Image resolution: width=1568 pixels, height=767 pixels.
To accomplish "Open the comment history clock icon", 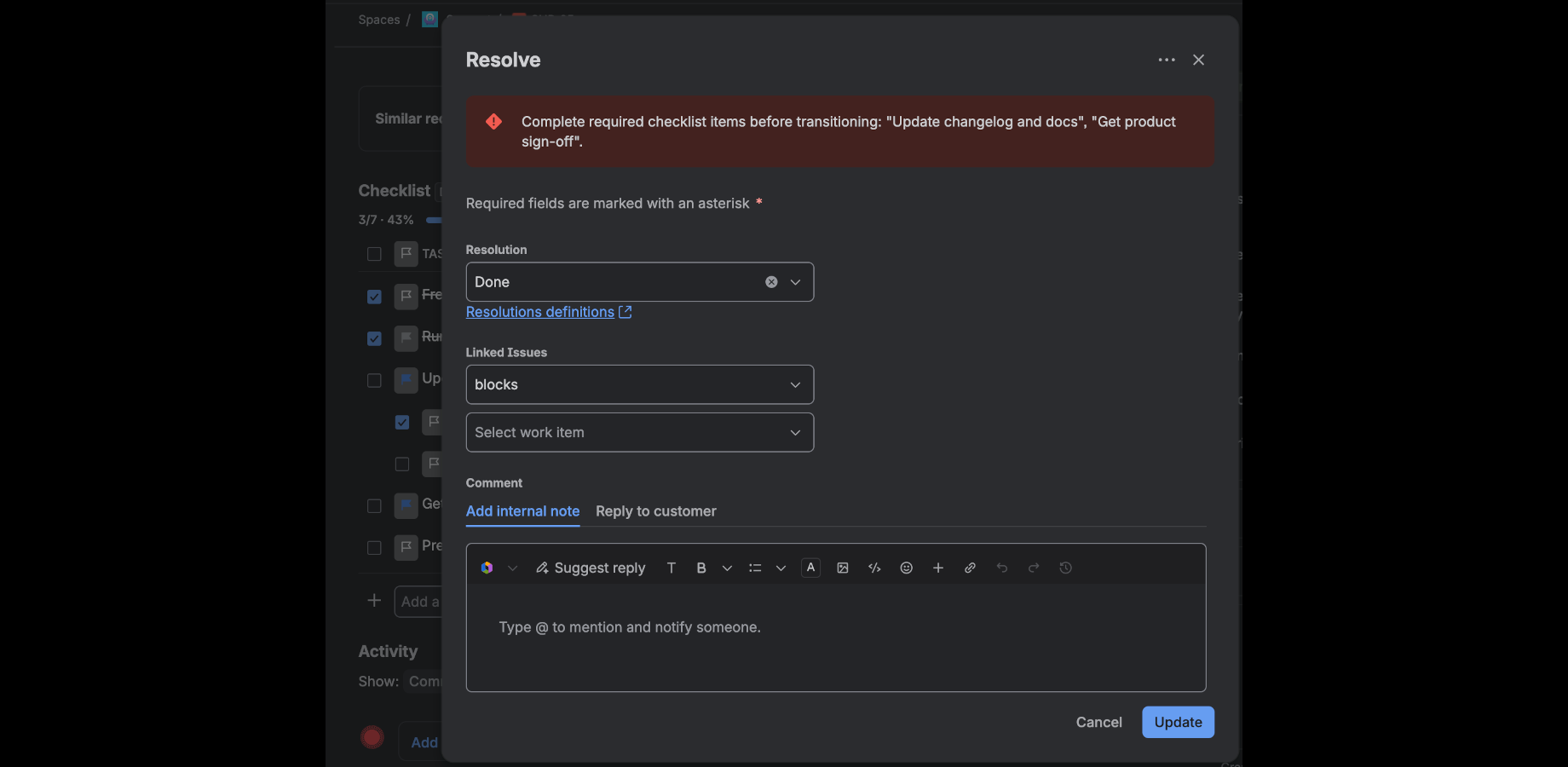I will click(1065, 568).
